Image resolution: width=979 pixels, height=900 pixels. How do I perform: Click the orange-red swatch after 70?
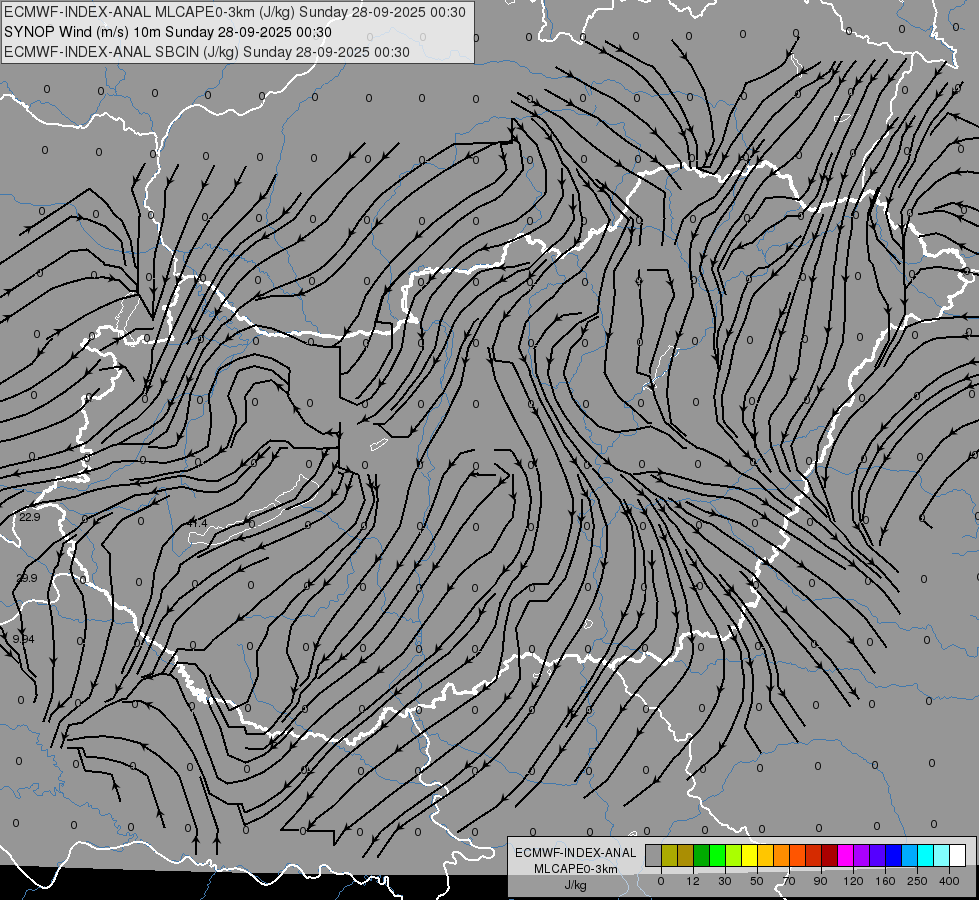click(x=797, y=855)
